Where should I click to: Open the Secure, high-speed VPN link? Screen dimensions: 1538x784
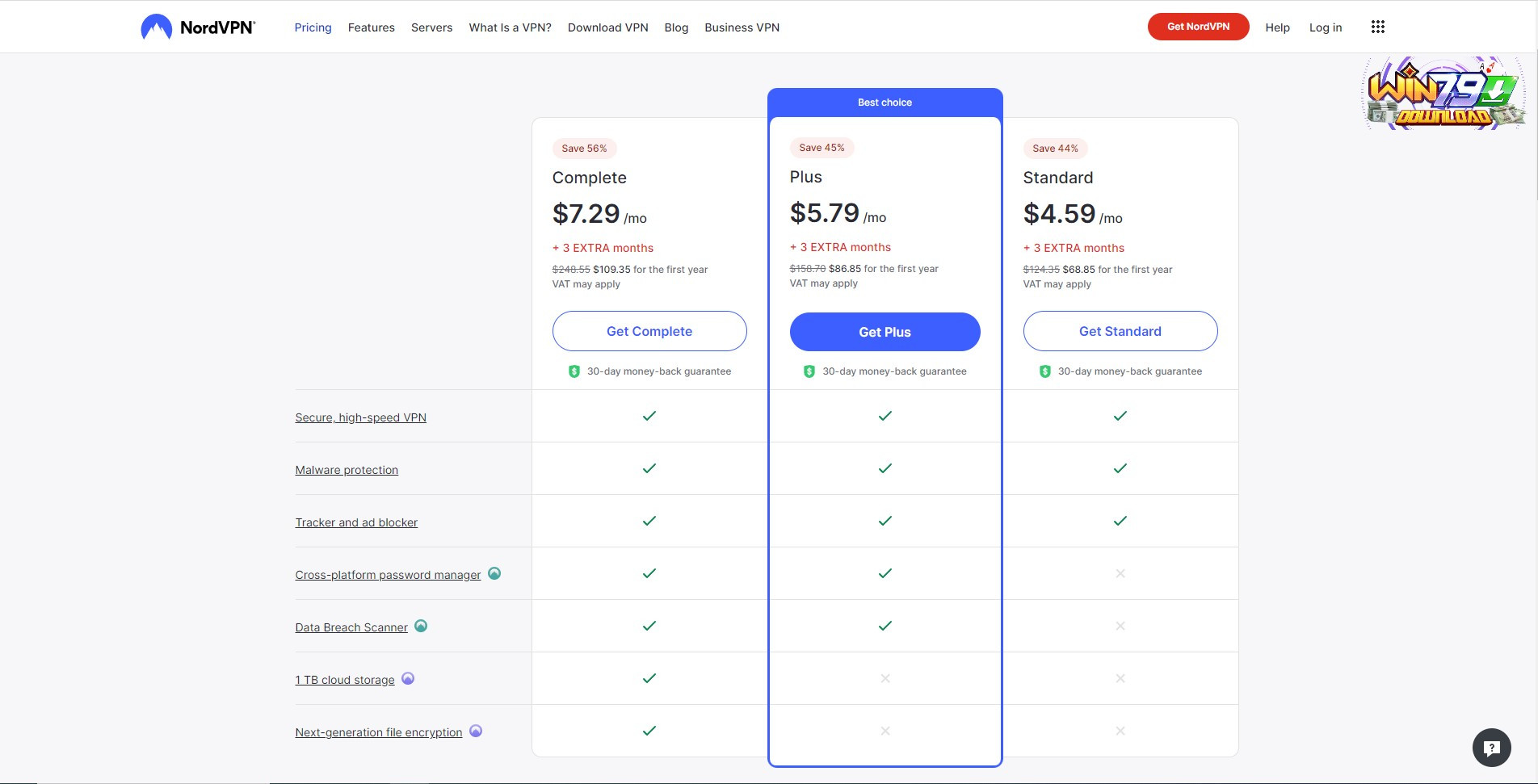pos(360,417)
